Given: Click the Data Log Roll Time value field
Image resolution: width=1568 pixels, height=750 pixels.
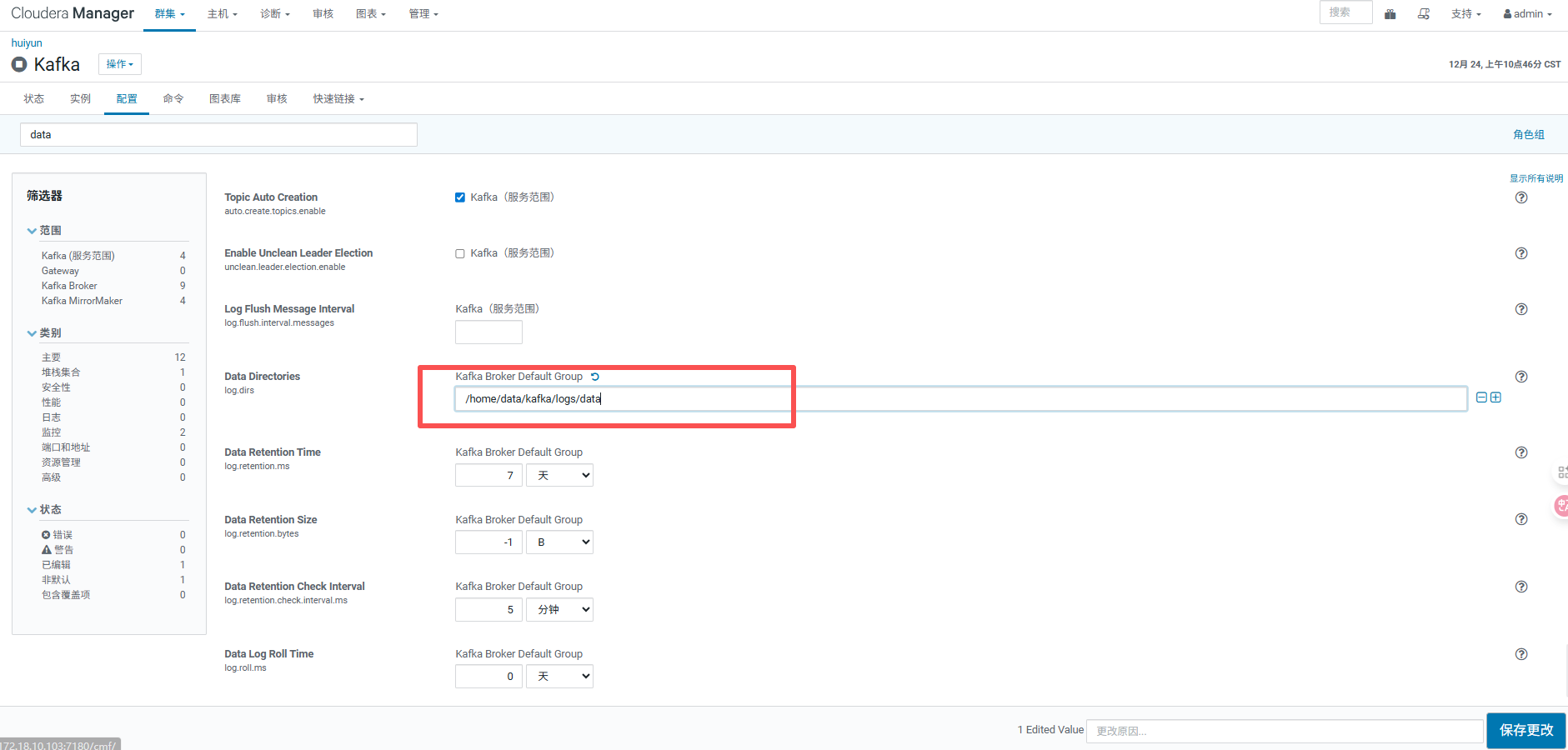Looking at the screenshot, I should click(x=488, y=677).
